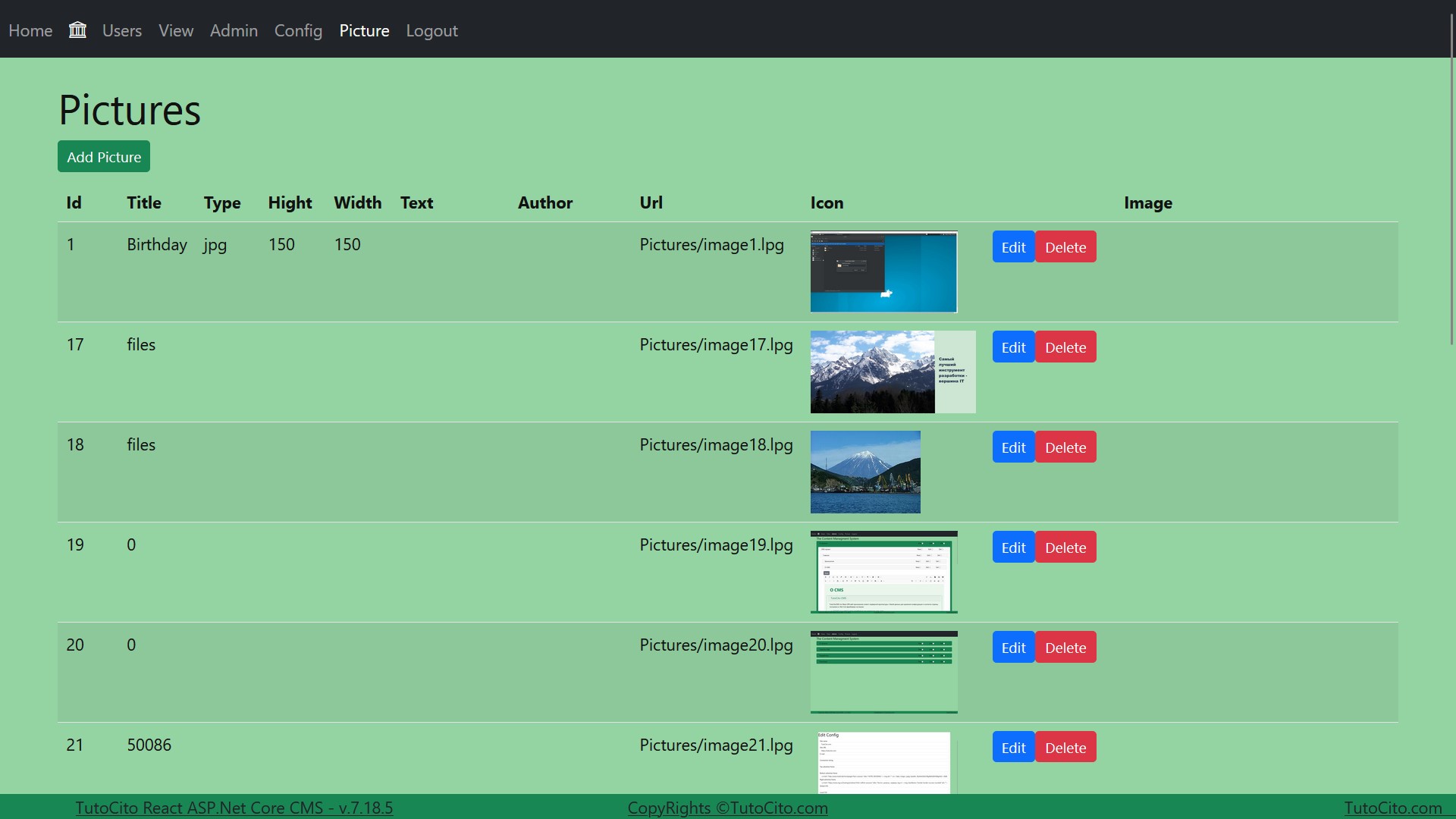Image resolution: width=1456 pixels, height=819 pixels.
Task: Click Logout in the navigation bar
Action: coord(431,30)
